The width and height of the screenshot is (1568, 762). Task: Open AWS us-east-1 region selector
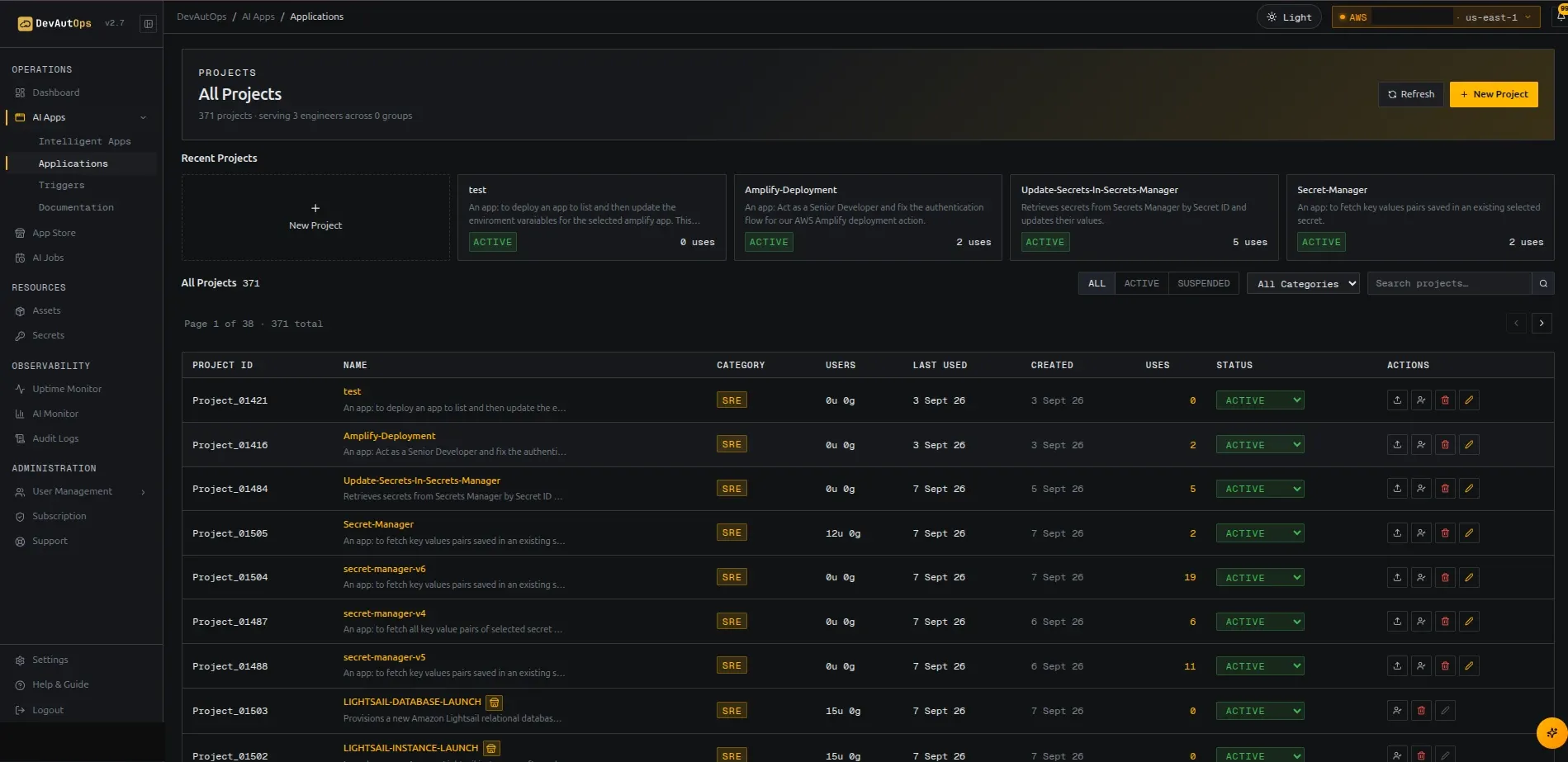pos(1436,17)
